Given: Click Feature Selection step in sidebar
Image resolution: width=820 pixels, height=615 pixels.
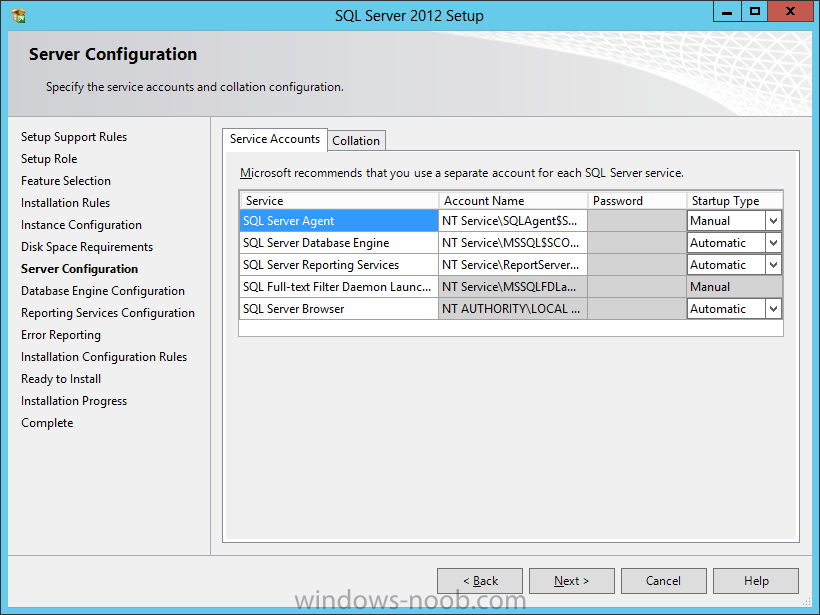Looking at the screenshot, I should click(x=66, y=181).
